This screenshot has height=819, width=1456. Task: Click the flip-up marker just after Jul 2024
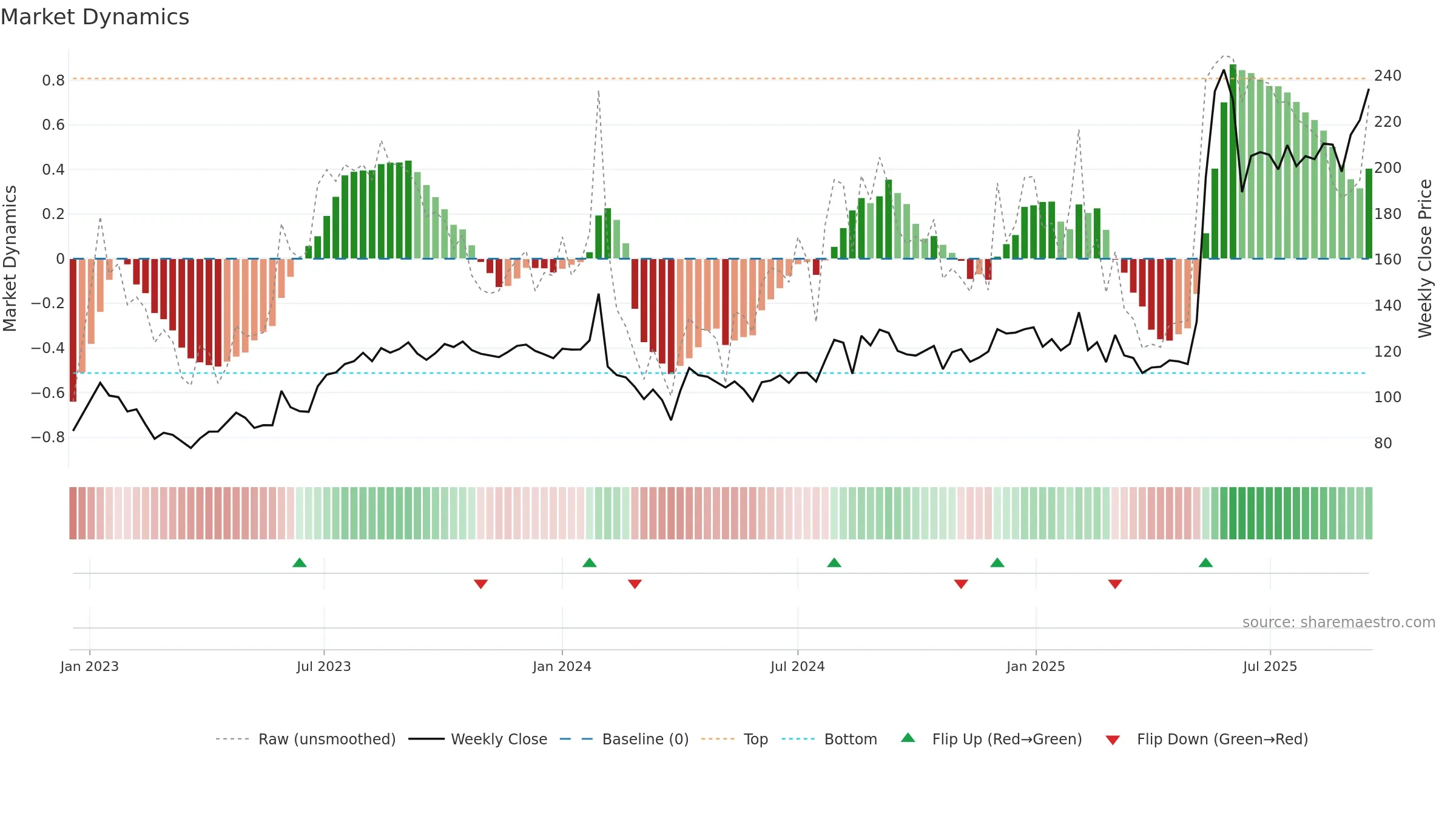pyautogui.click(x=834, y=562)
